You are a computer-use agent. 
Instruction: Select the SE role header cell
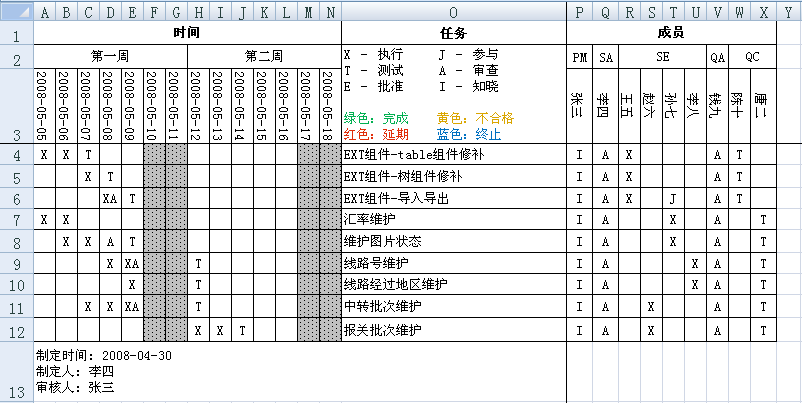[x=662, y=58]
